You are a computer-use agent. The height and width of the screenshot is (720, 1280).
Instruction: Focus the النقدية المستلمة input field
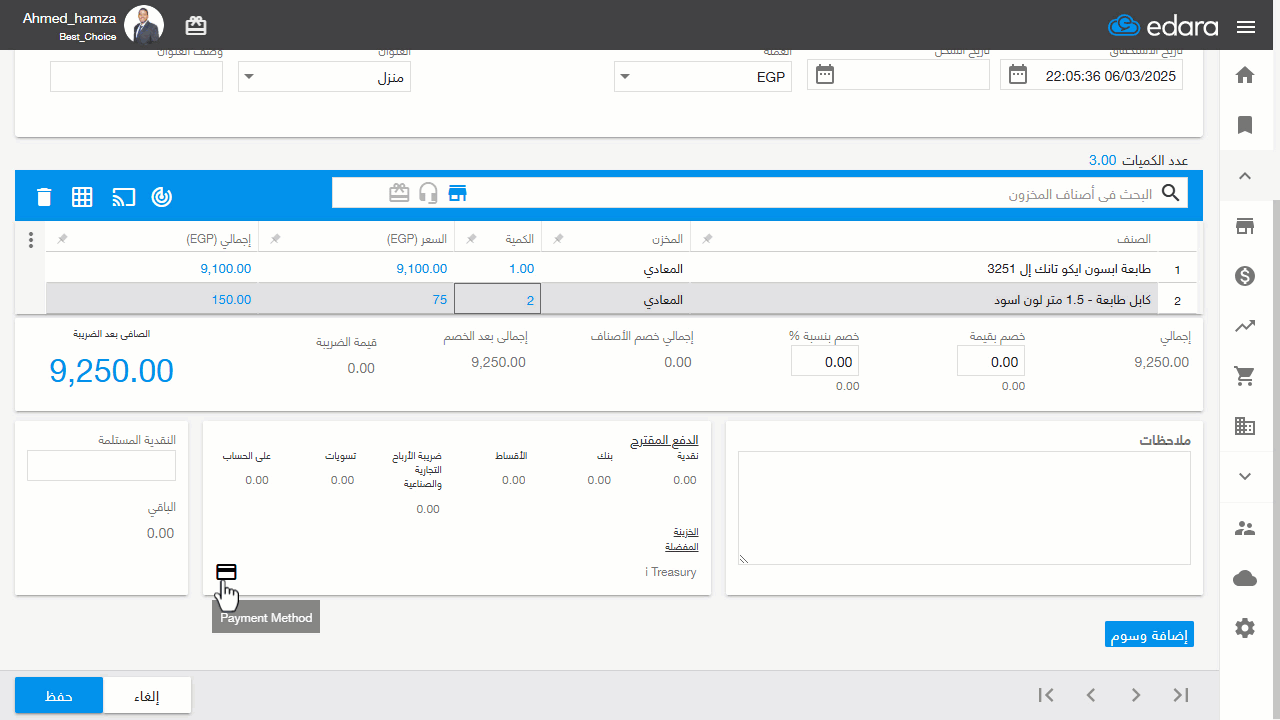(102, 465)
